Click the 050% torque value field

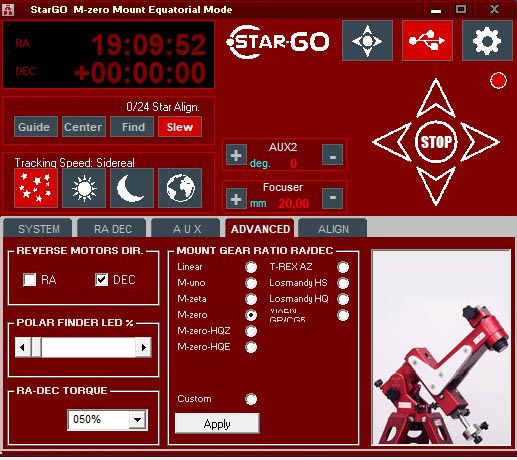pyautogui.click(x=98, y=420)
